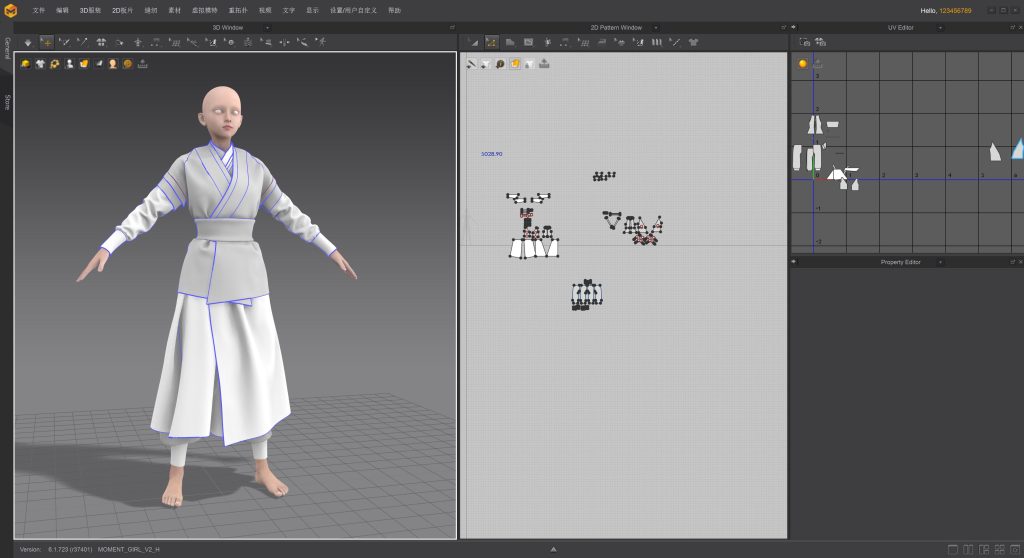Click the grid-mesh tool icon in 3D toolbar

(174, 42)
